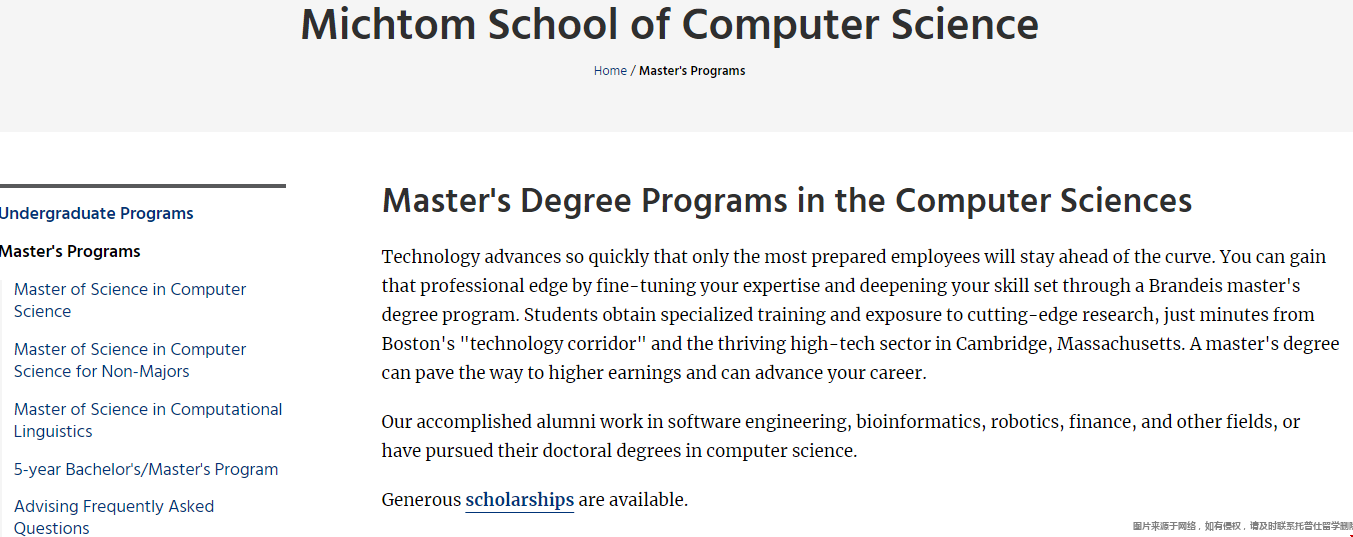
Task: Click the word "Generous" before the scholarships link
Action: coord(421,500)
